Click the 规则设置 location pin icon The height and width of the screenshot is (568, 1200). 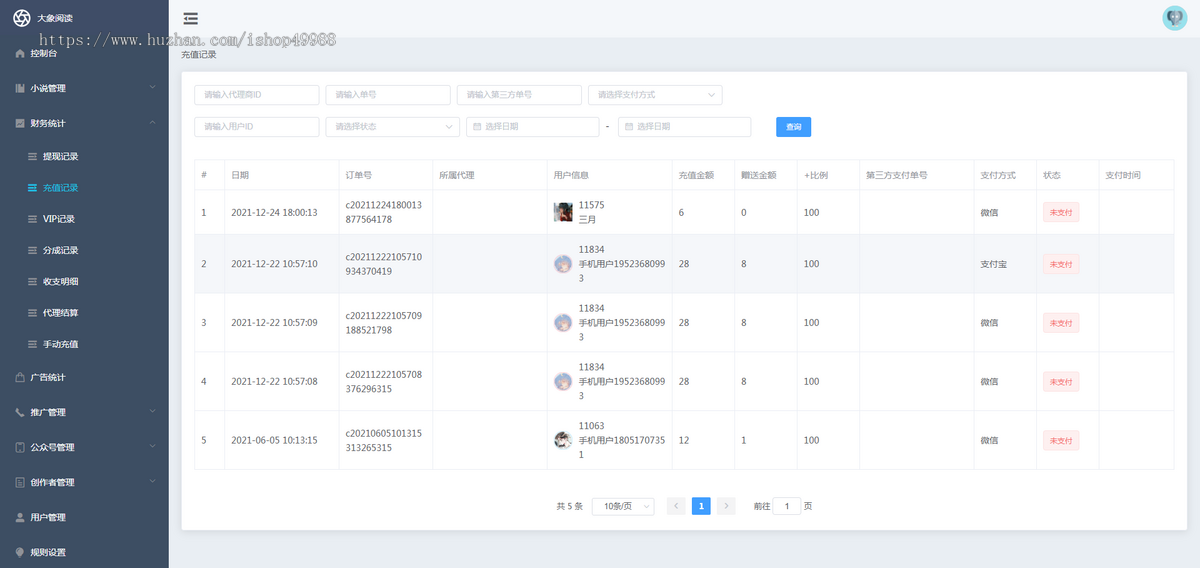(20, 552)
